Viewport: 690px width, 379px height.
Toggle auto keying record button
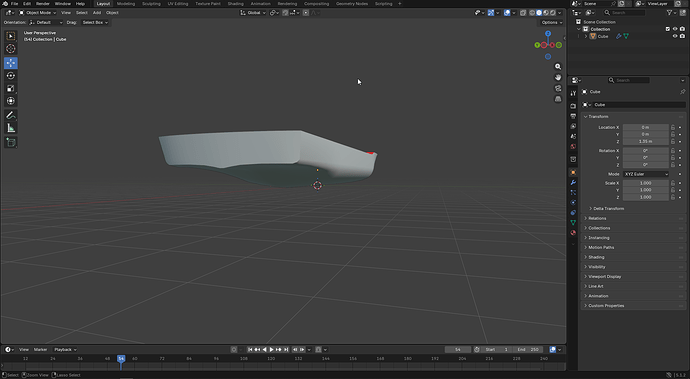[234, 350]
